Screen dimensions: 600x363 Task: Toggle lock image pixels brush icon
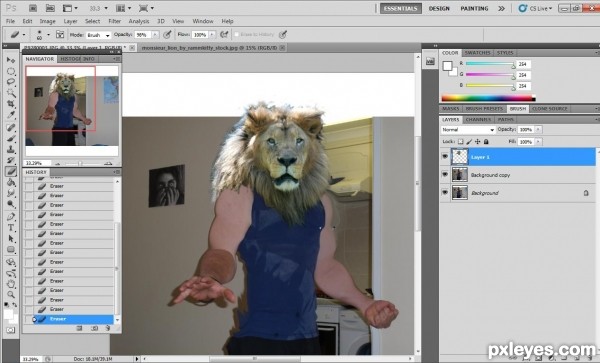[469, 142]
